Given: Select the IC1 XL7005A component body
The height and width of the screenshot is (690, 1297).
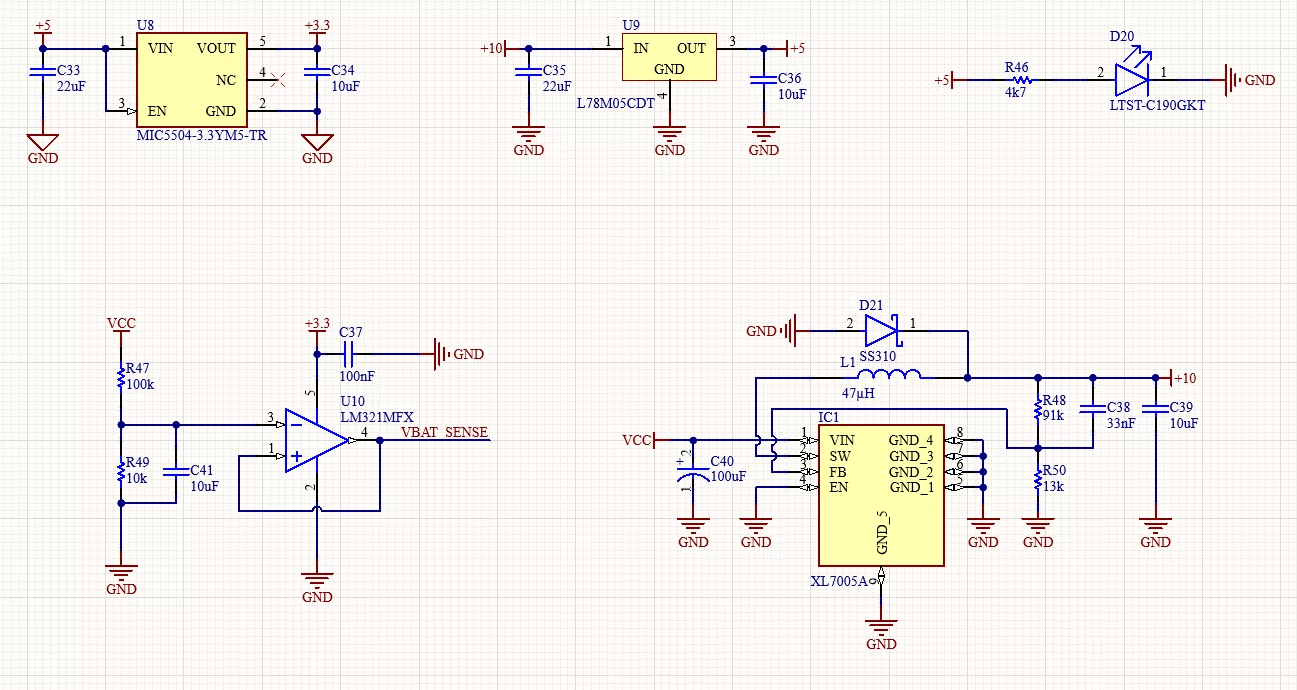Looking at the screenshot, I should [881, 495].
